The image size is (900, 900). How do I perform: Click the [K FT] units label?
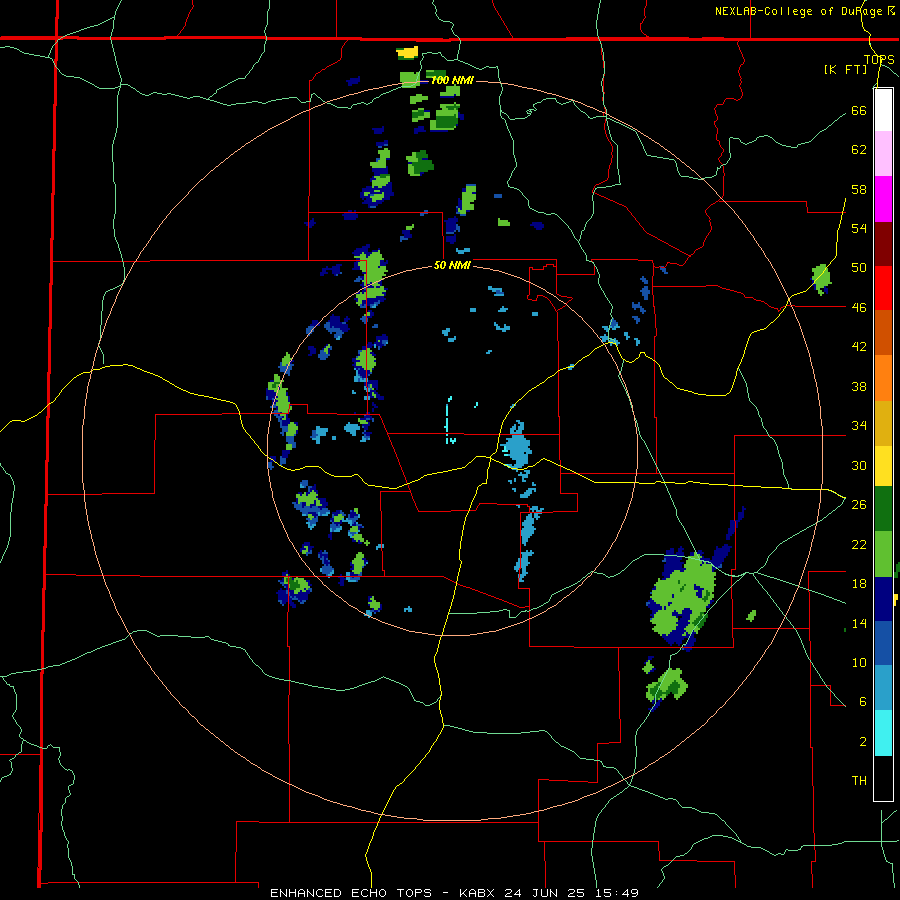pos(845,70)
